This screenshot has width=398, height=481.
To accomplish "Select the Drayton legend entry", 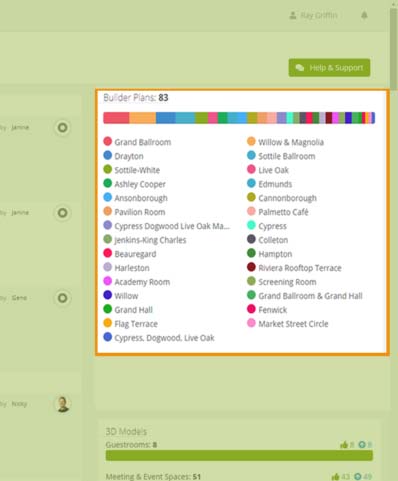I will click(124, 156).
